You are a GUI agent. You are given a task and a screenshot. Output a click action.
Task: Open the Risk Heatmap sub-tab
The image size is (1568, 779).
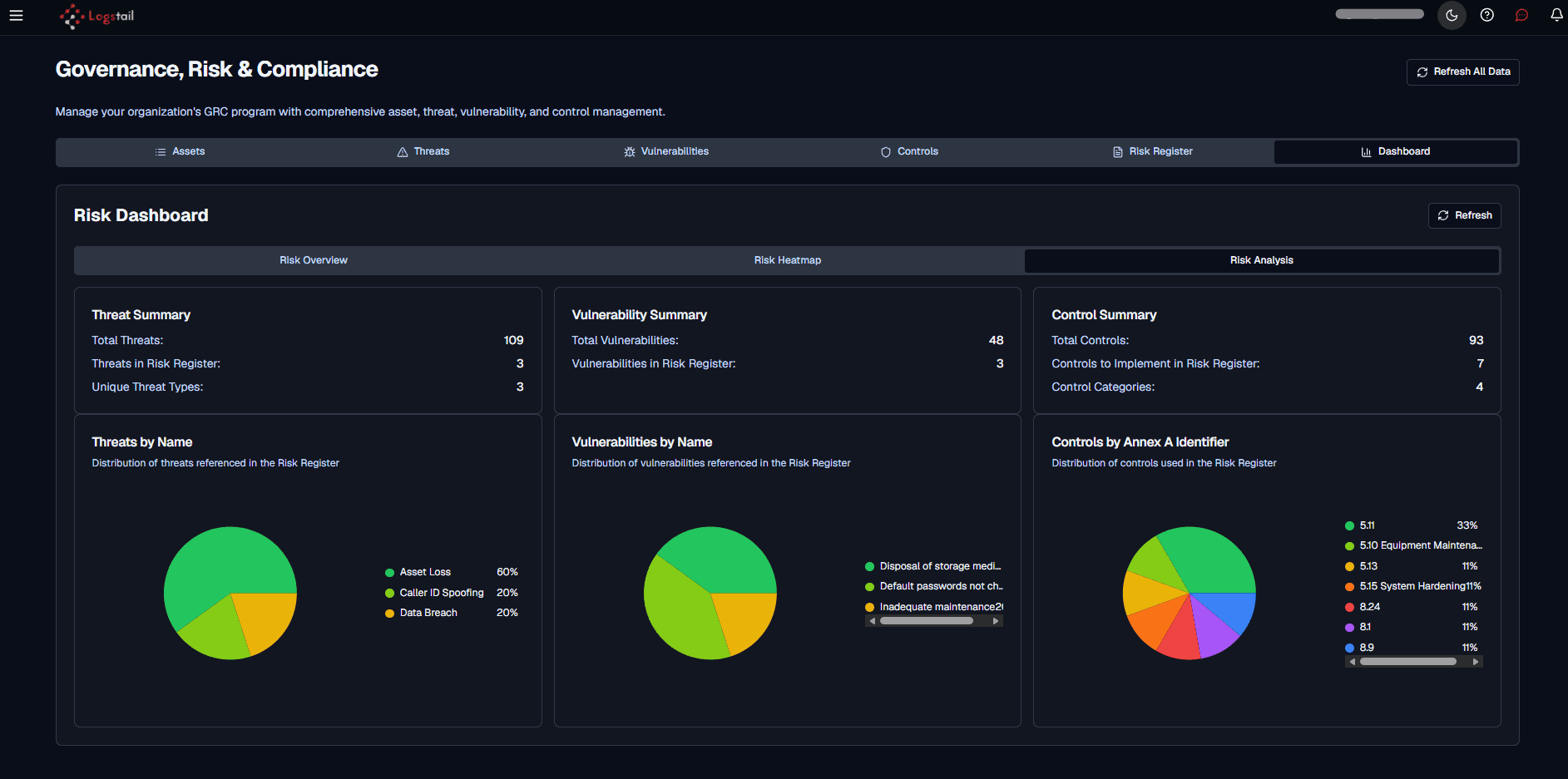click(x=788, y=260)
